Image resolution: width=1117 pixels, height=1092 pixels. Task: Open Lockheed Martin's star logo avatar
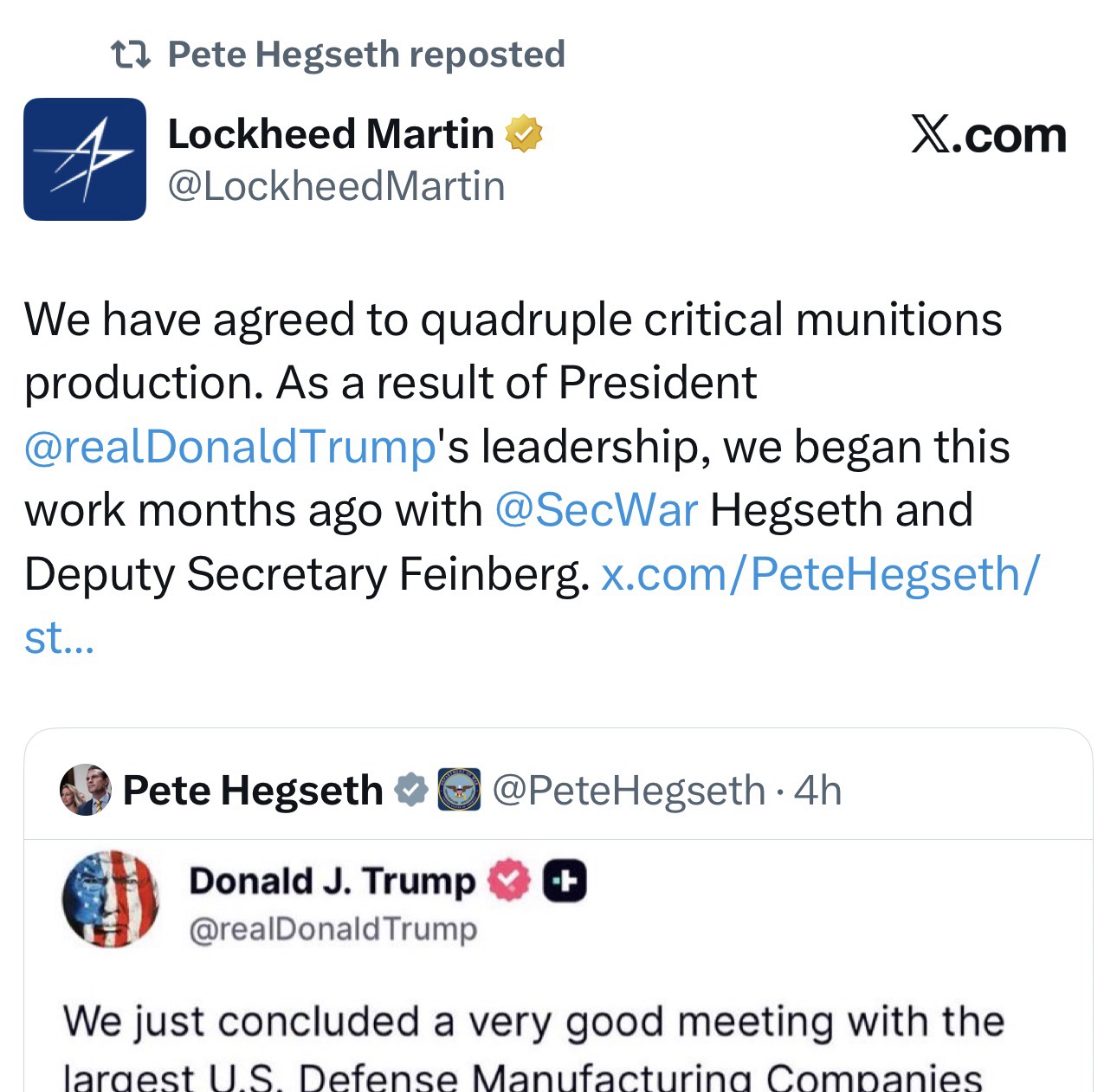coord(84,159)
